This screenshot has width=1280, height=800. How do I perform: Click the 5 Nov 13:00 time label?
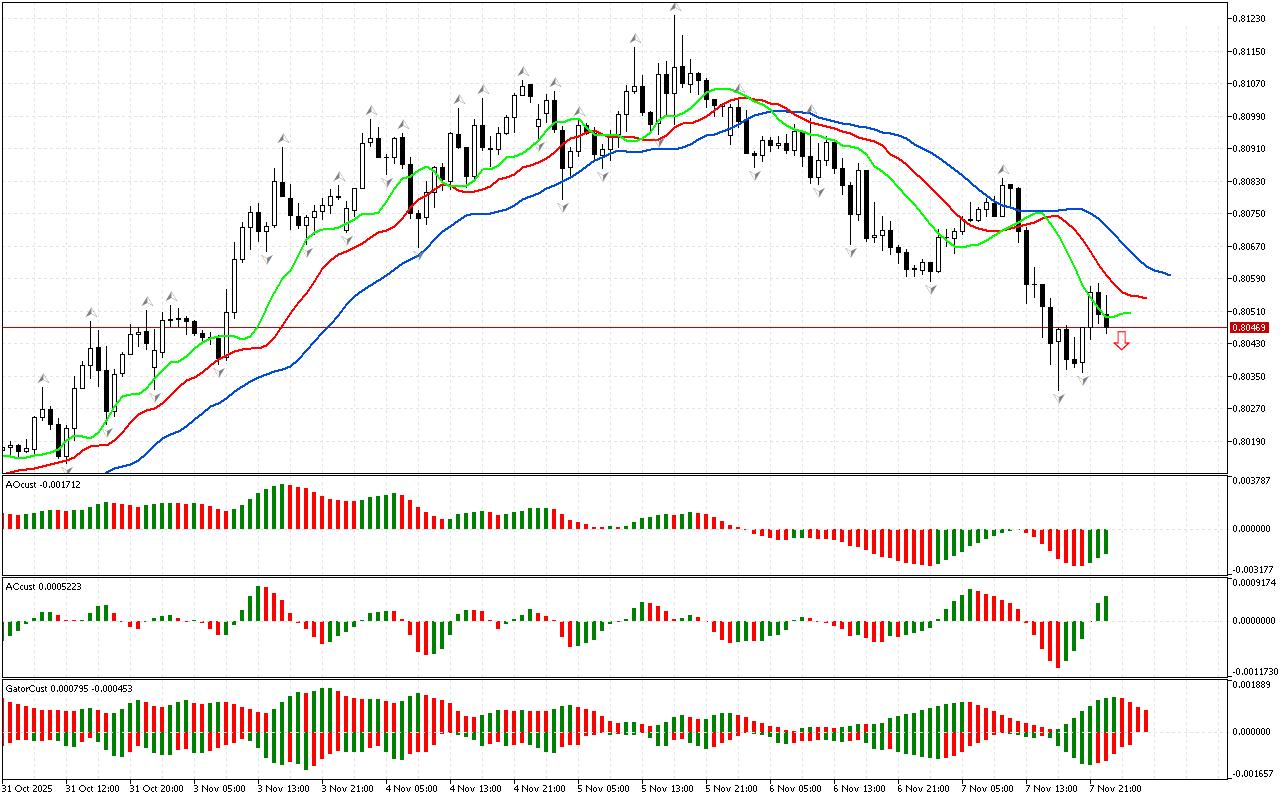pyautogui.click(x=669, y=788)
